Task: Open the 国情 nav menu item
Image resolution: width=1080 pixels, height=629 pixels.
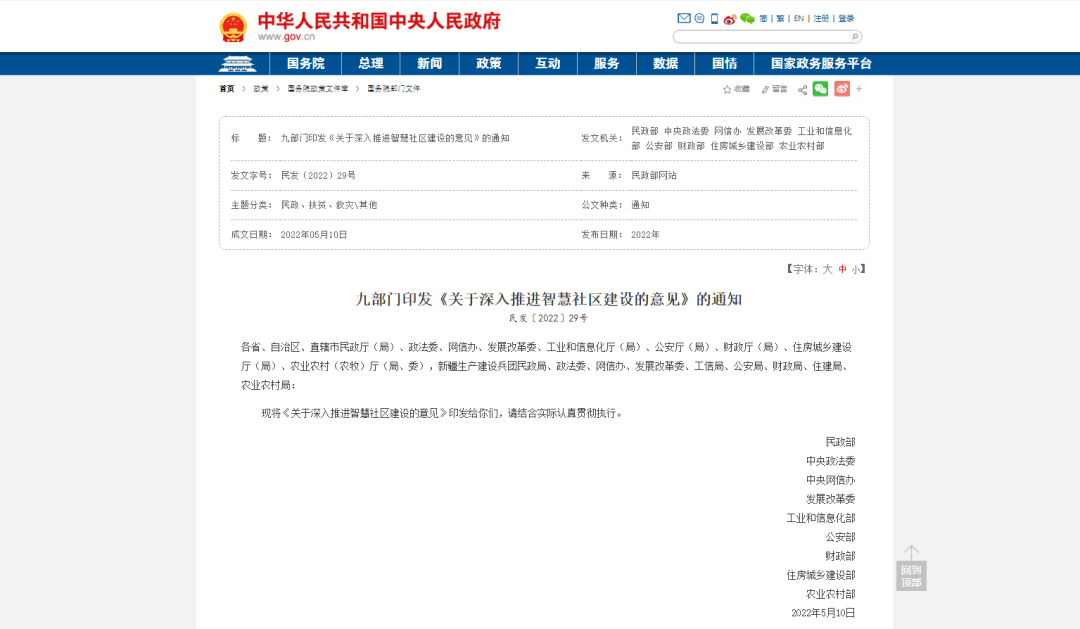Action: (x=725, y=63)
